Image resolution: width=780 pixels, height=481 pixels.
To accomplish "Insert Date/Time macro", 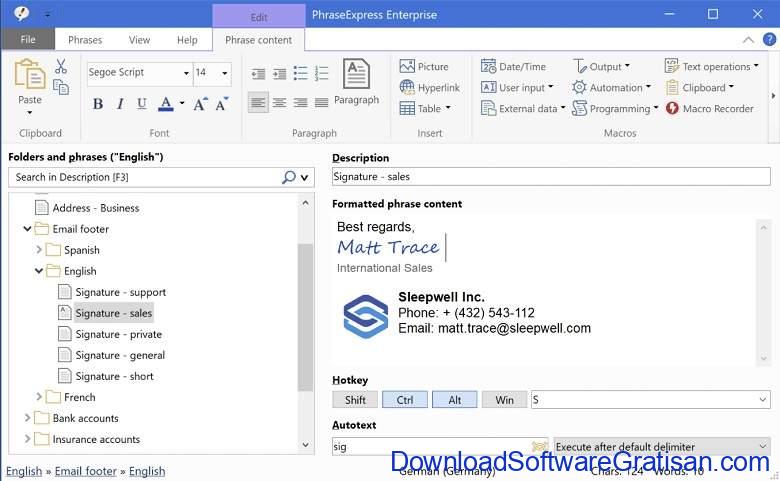I will (513, 66).
